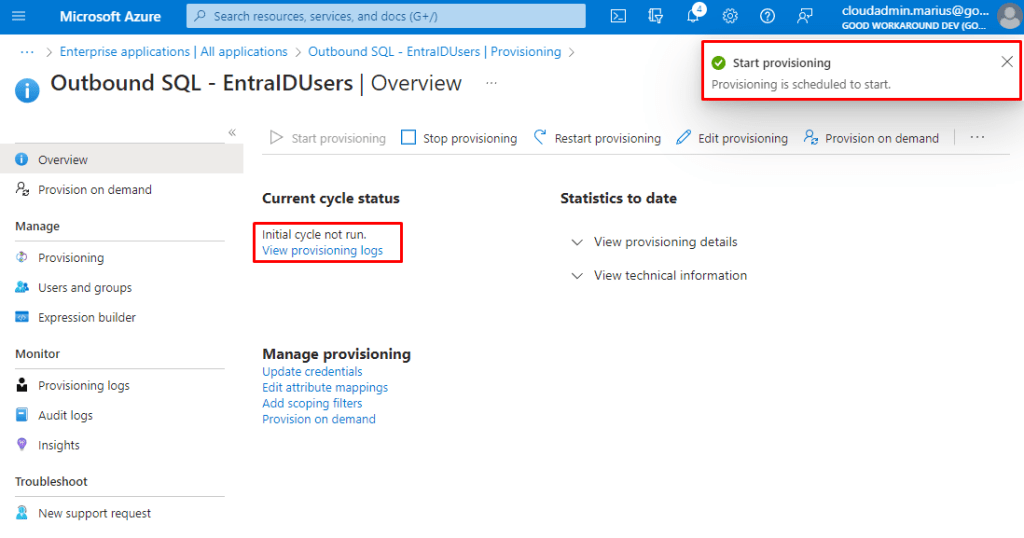Collapse the left sidebar menu
This screenshot has width=1024, height=538.
click(232, 132)
